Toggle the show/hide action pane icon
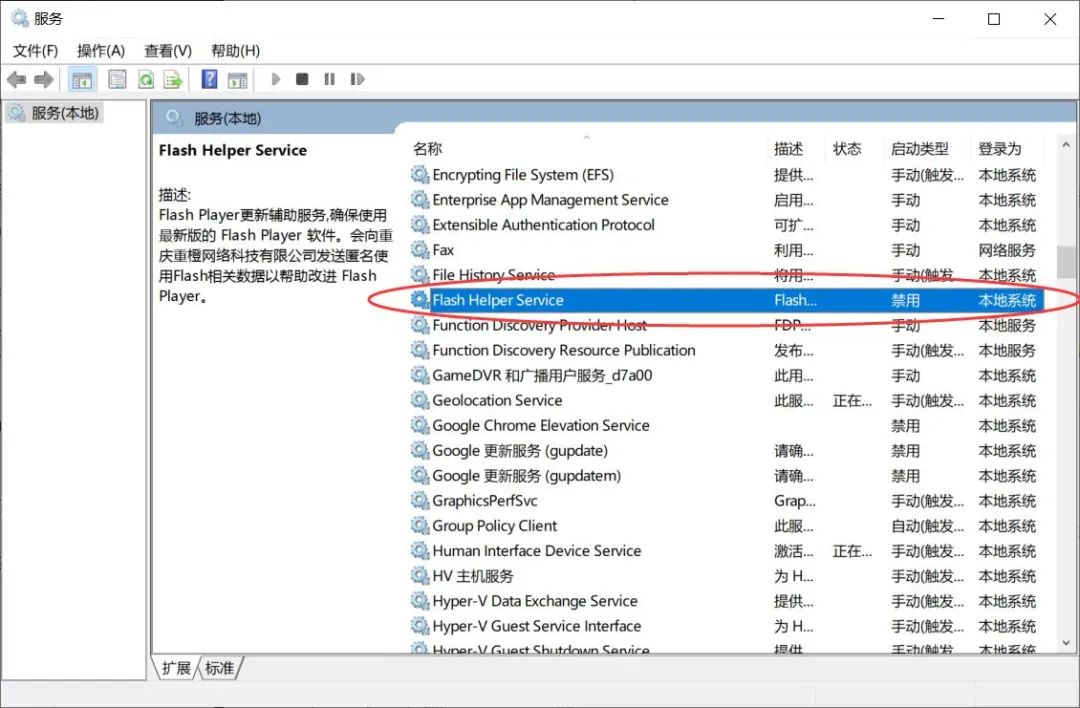The height and width of the screenshot is (708, 1080). 238,80
